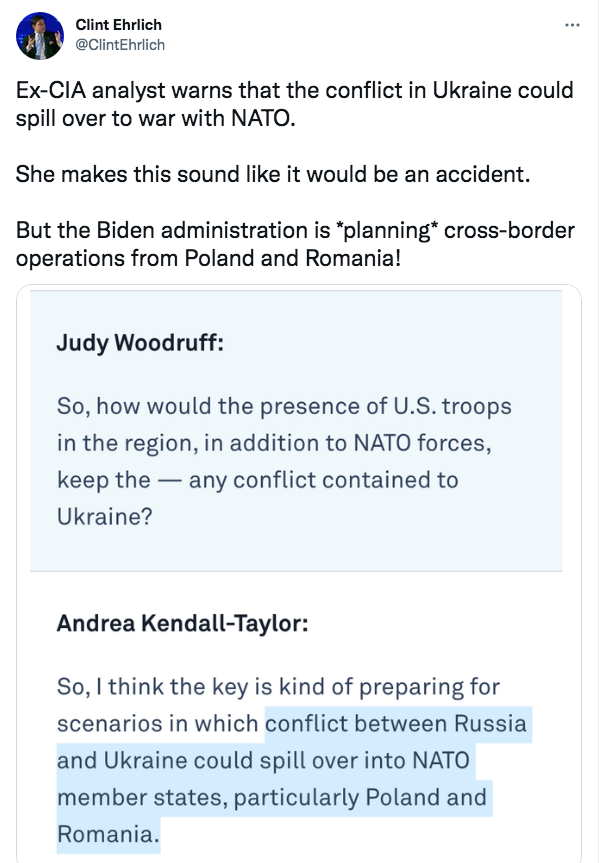Open the Clint Ehrlich display name link
The width and height of the screenshot is (600, 863).
click(118, 25)
